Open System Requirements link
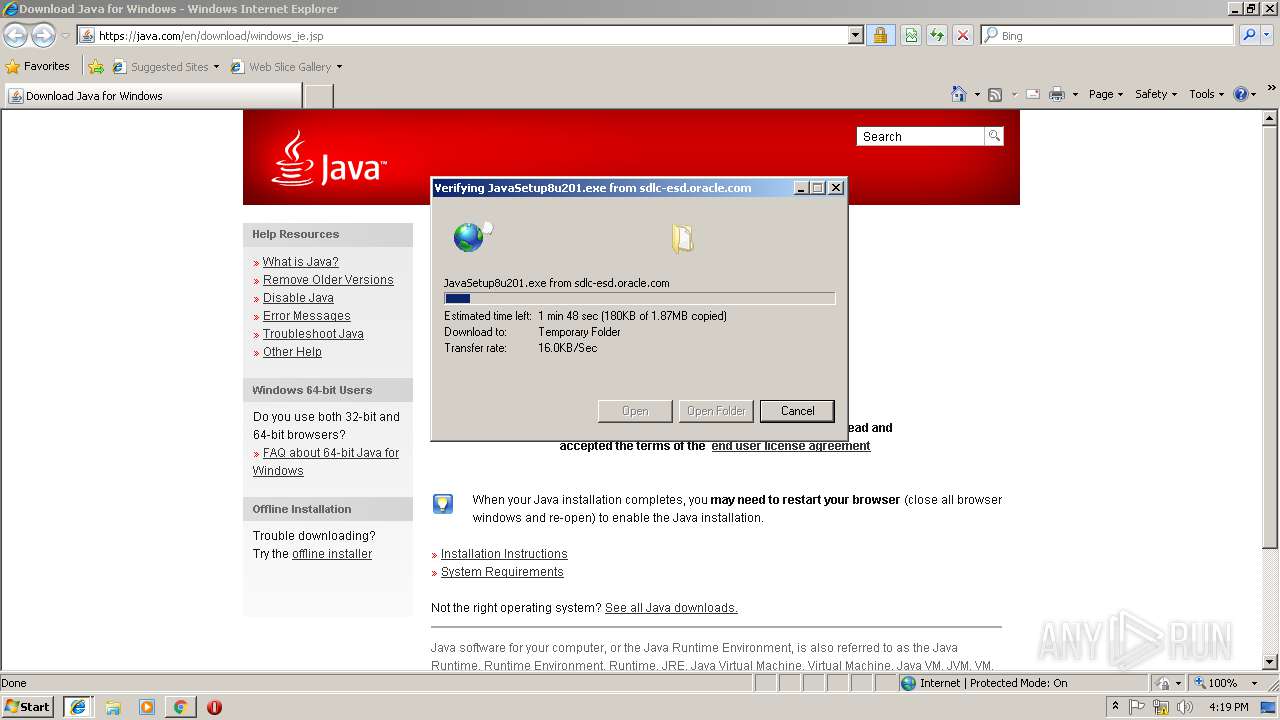Screen dimensions: 1280x720 tap(502, 572)
